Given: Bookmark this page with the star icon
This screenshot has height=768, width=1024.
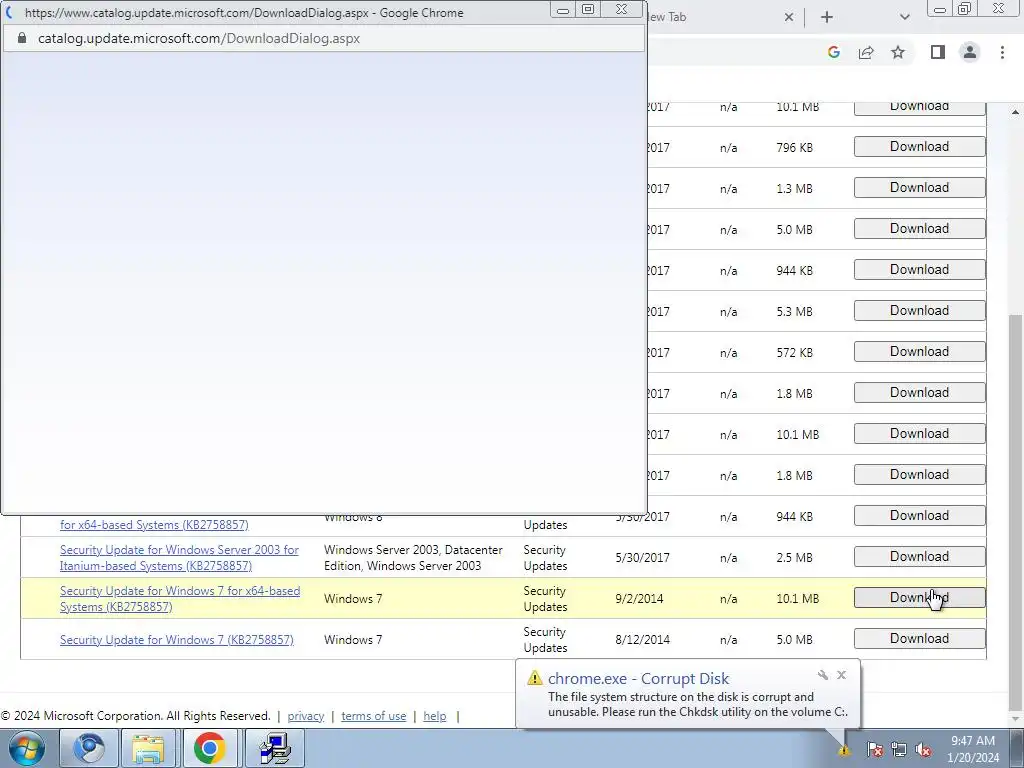Looking at the screenshot, I should click(x=898, y=52).
